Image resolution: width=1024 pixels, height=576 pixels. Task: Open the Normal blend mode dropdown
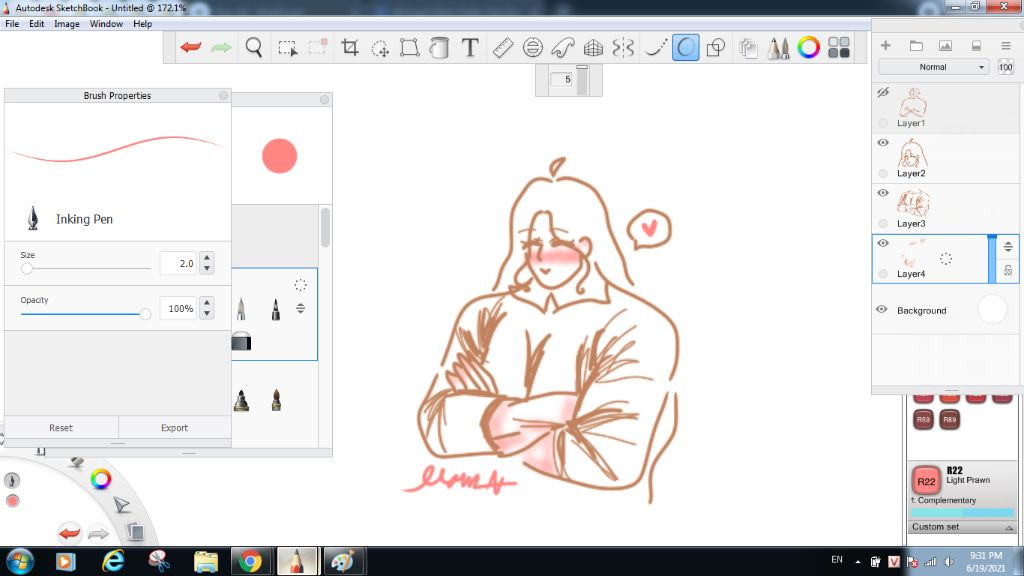[935, 67]
